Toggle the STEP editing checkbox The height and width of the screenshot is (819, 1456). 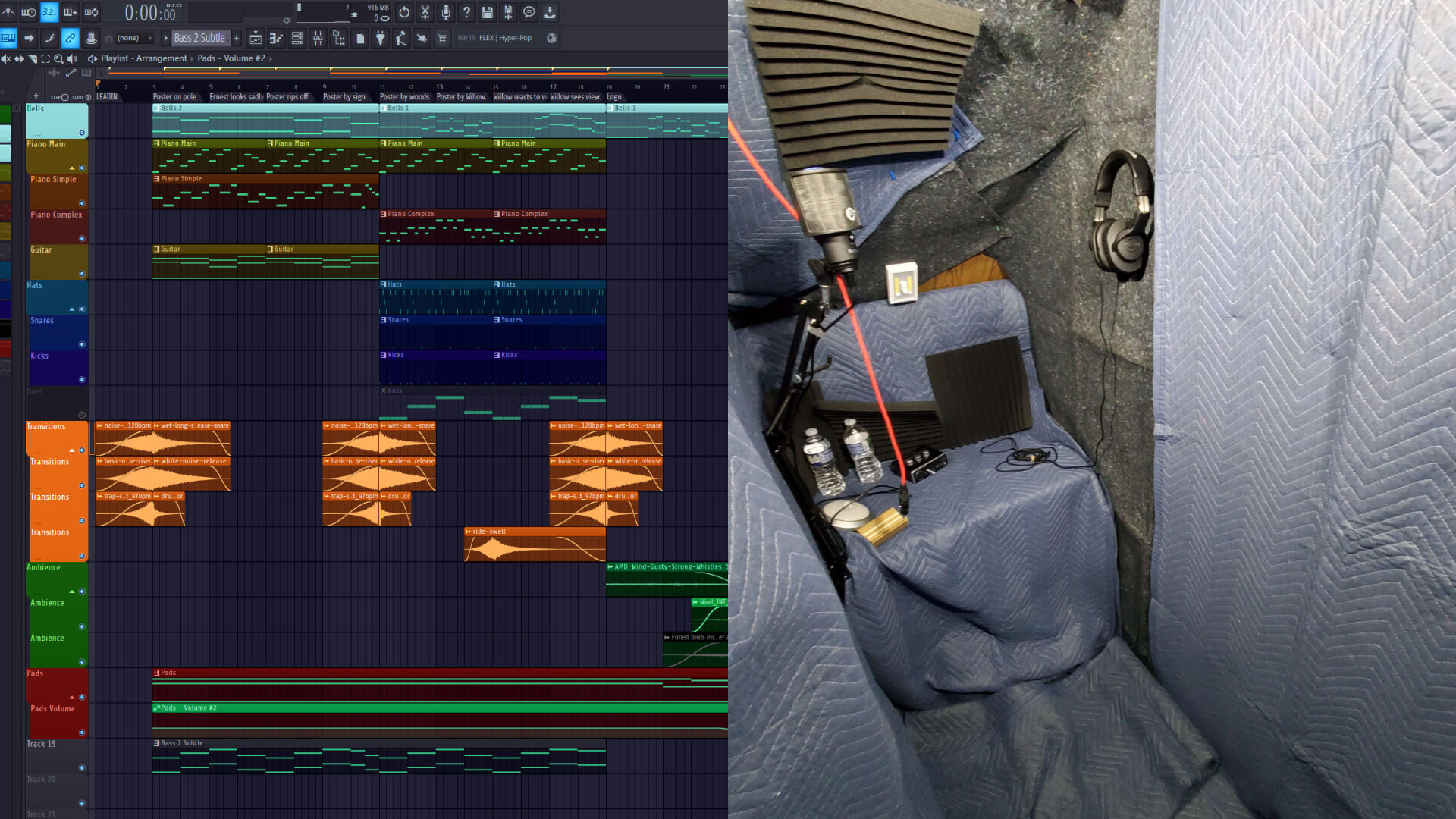[64, 97]
